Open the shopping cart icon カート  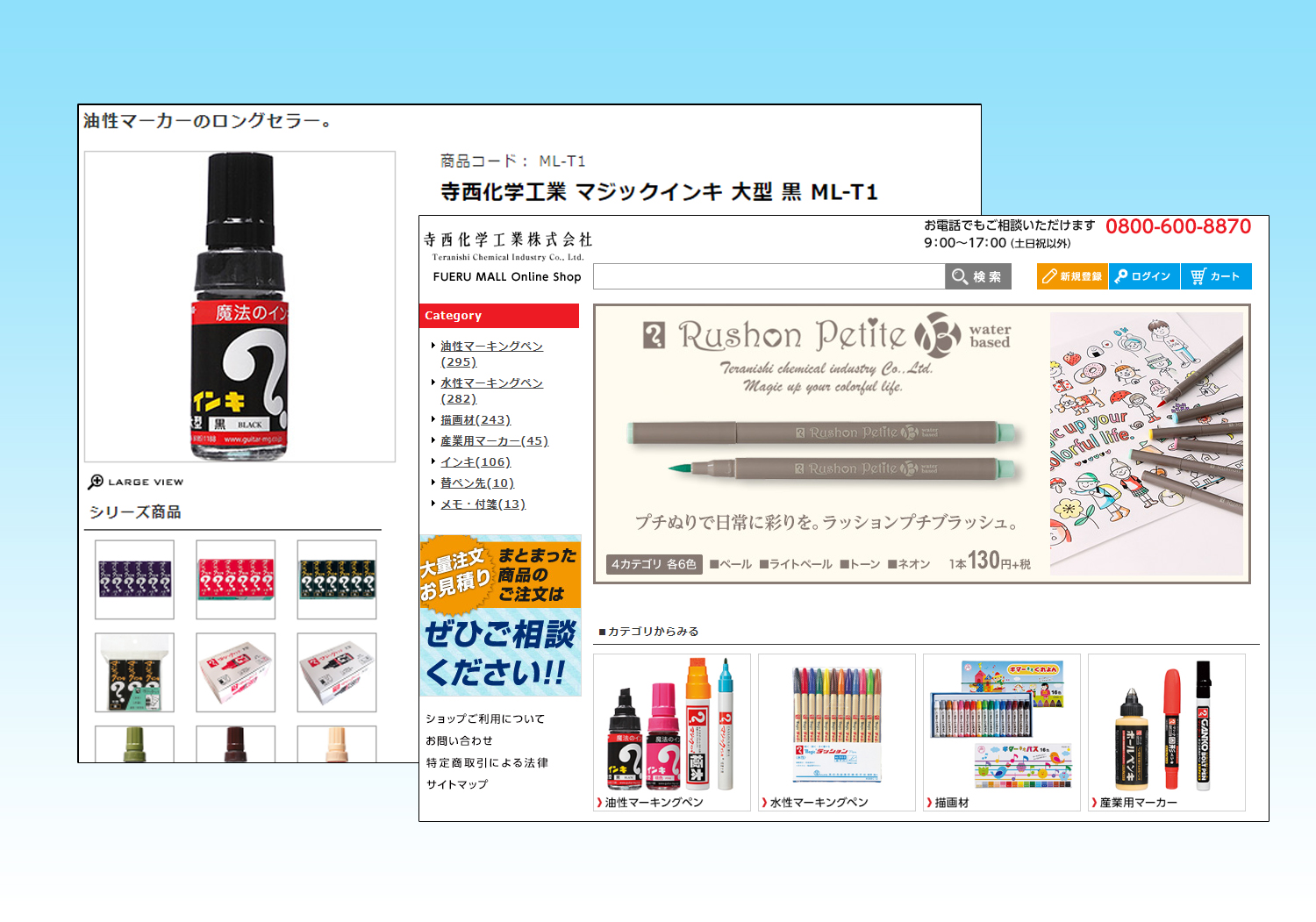(x=1198, y=276)
